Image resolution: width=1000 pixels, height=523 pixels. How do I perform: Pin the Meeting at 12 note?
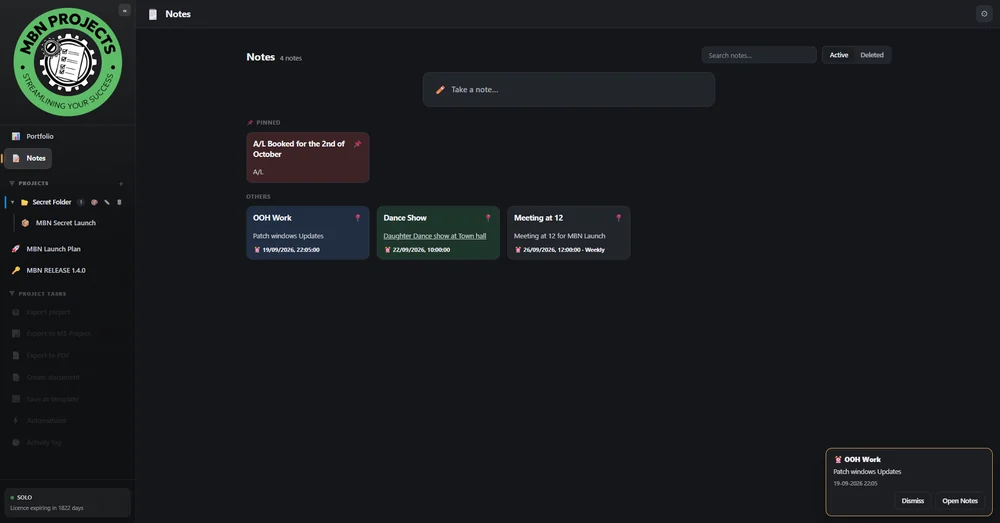tap(619, 218)
